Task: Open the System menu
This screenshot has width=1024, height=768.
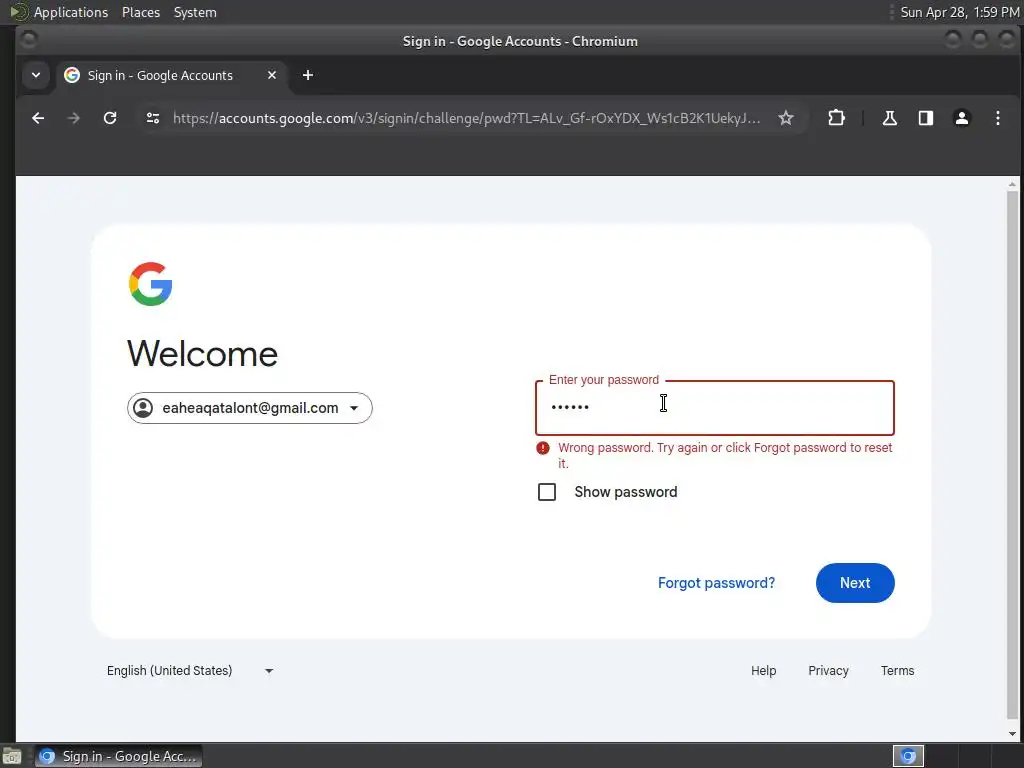Action: pos(195,12)
